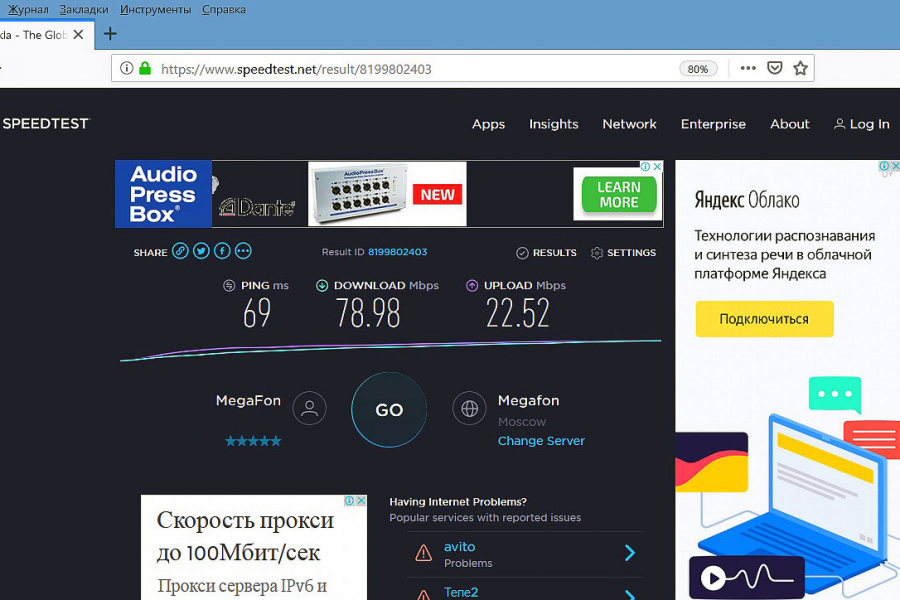Click the avito warning triangle icon
The width and height of the screenshot is (900, 600).
(424, 553)
